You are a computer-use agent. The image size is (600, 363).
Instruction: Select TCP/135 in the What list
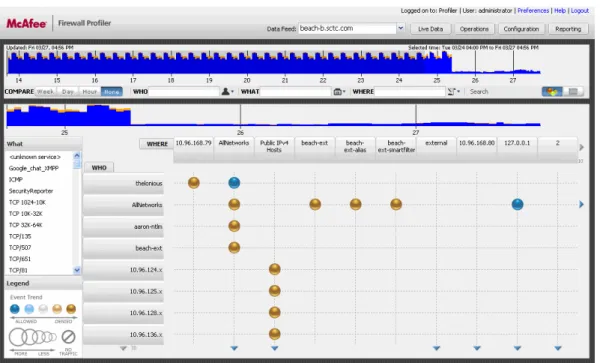(x=20, y=236)
